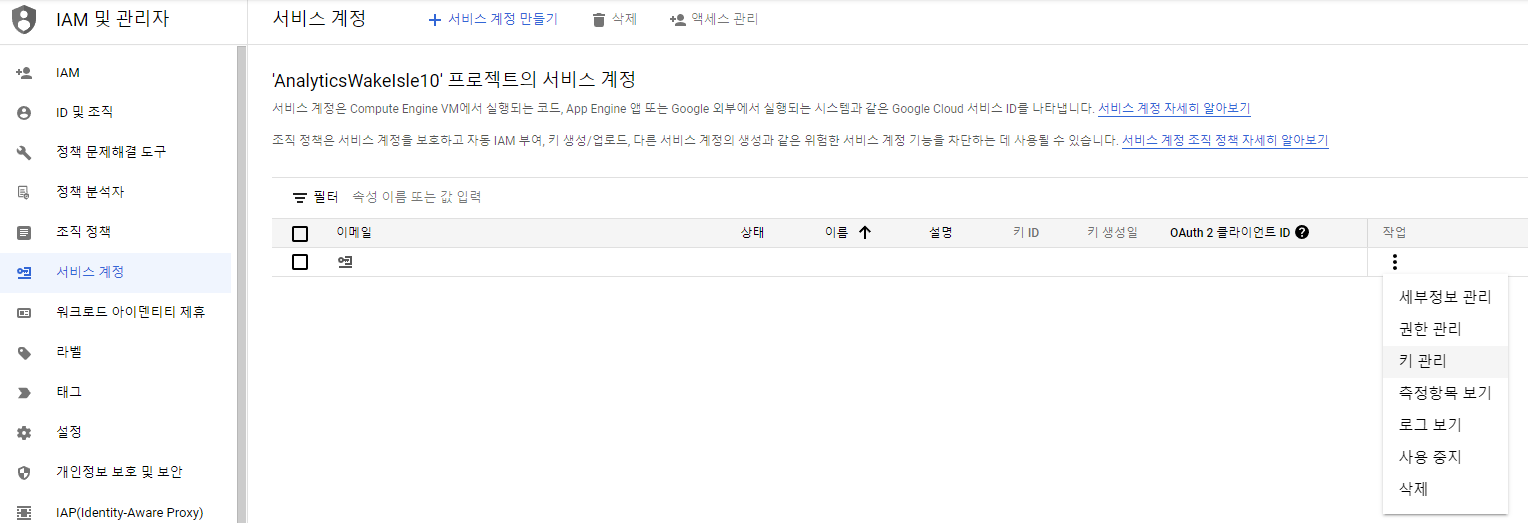Select 세부정보 관리 from the context menu
The width and height of the screenshot is (1528, 523).
pos(1445,297)
